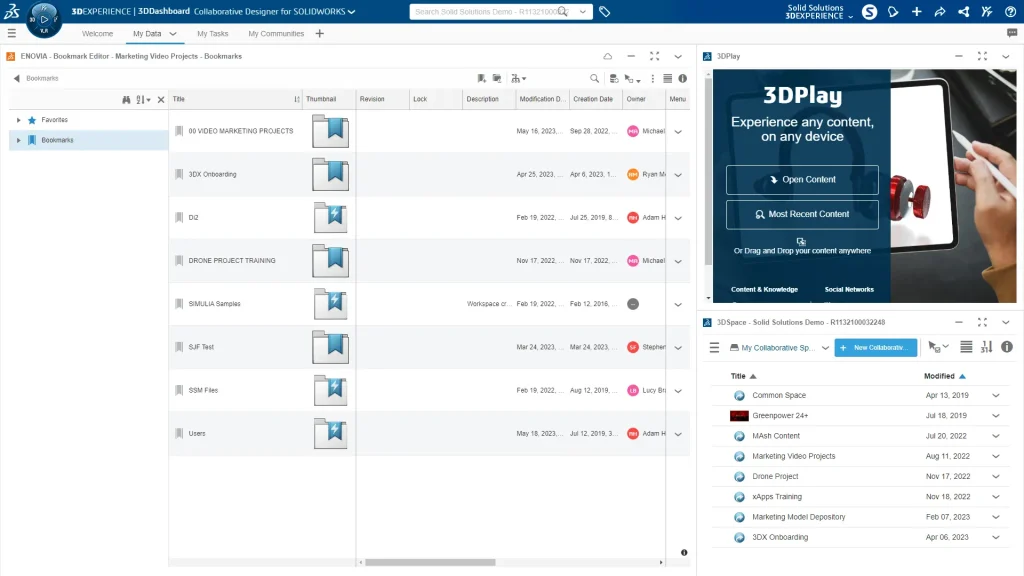The width and height of the screenshot is (1024, 576).
Task: Click the binoculars find icon in tree panel
Action: [126, 99]
